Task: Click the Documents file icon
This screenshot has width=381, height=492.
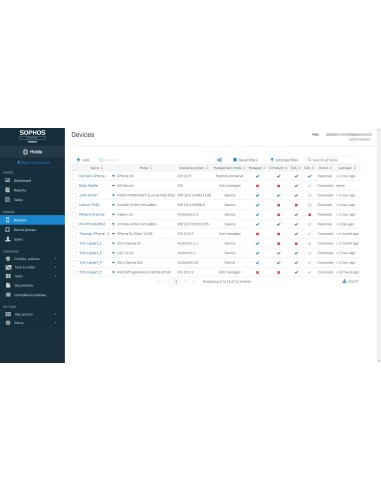Action: [x=8, y=285]
